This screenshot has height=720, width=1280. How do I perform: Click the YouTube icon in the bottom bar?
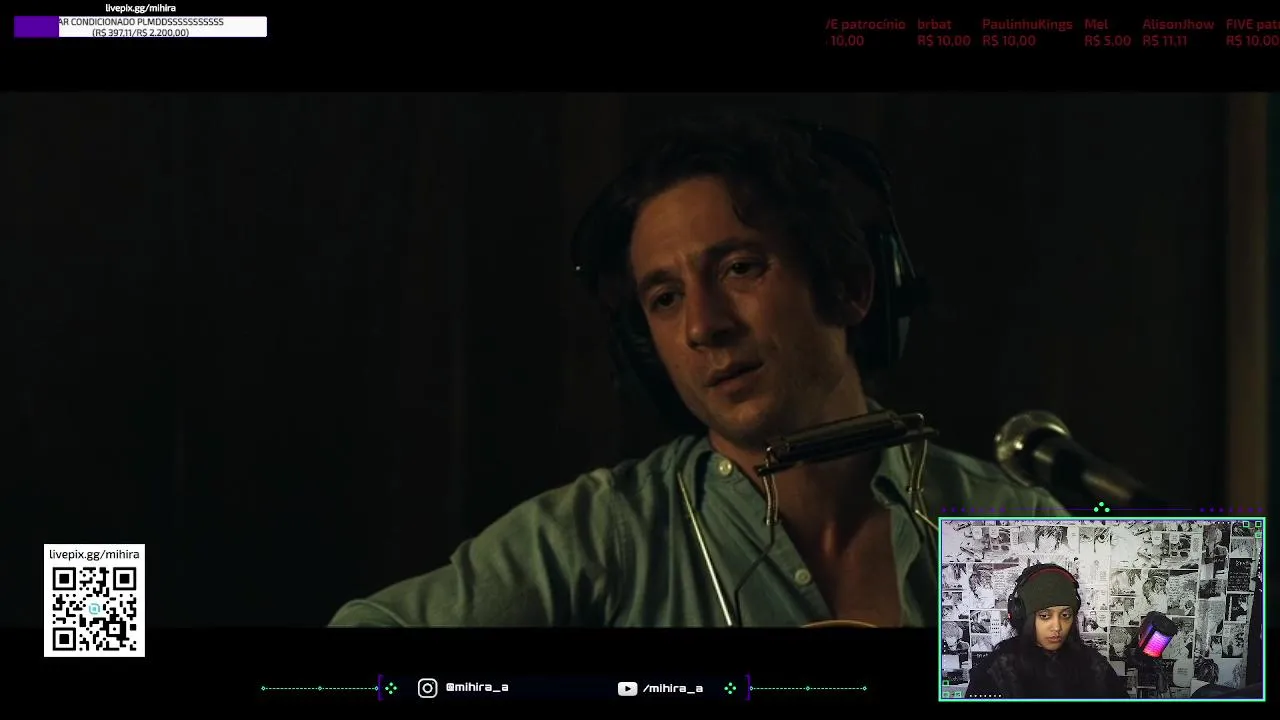[x=627, y=688]
